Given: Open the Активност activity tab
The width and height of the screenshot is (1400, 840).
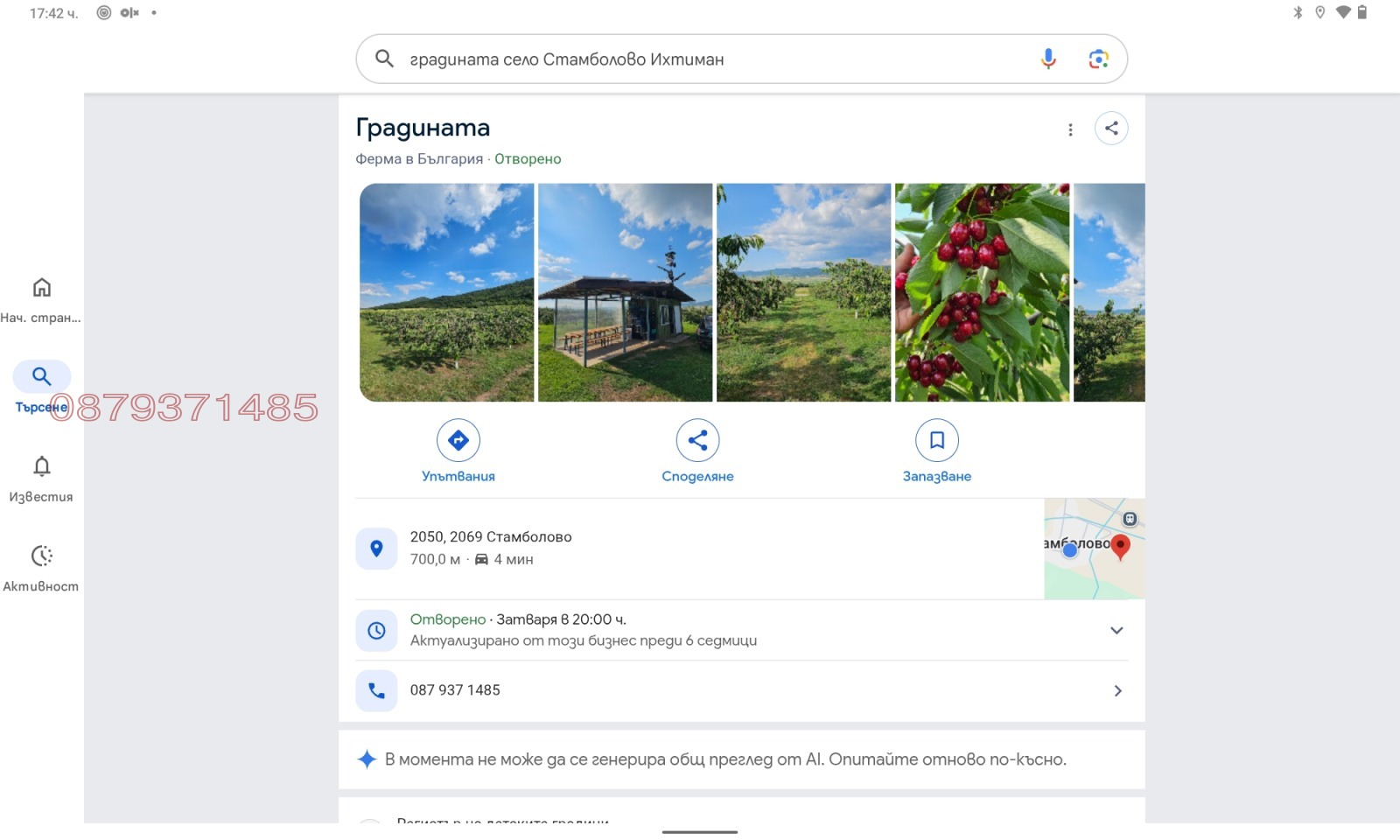Looking at the screenshot, I should pyautogui.click(x=41, y=569).
